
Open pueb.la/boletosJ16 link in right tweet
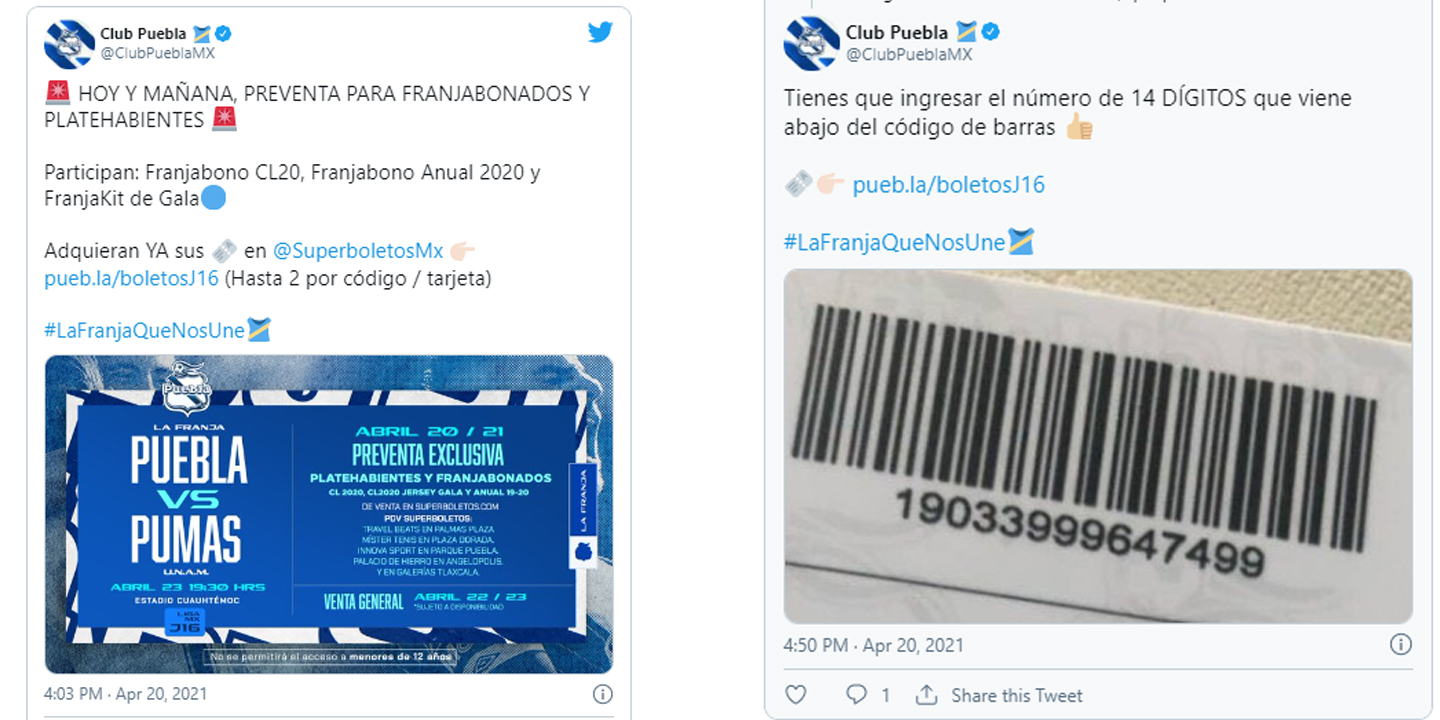tap(948, 185)
